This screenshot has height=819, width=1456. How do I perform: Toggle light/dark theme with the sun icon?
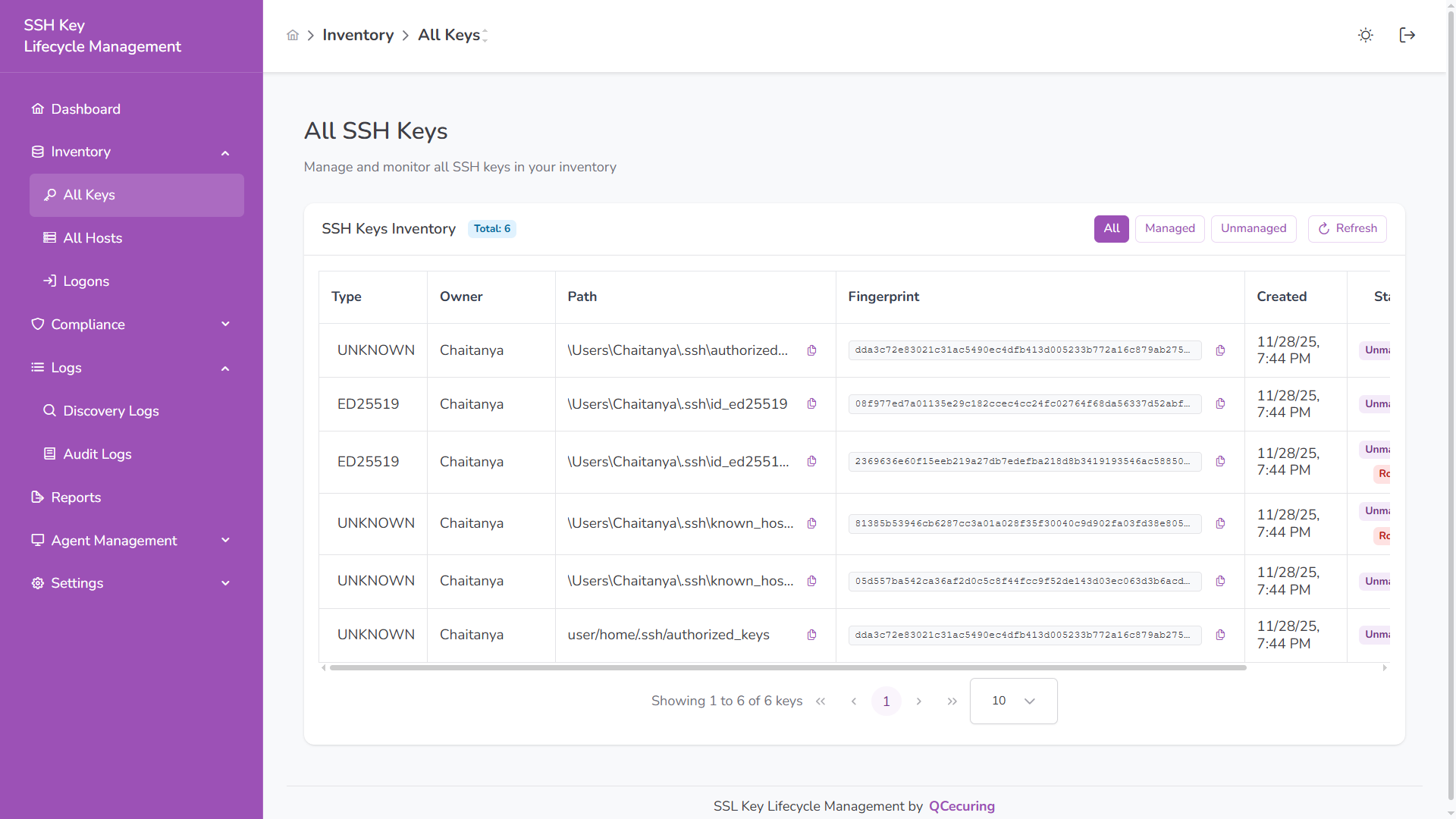point(1365,35)
